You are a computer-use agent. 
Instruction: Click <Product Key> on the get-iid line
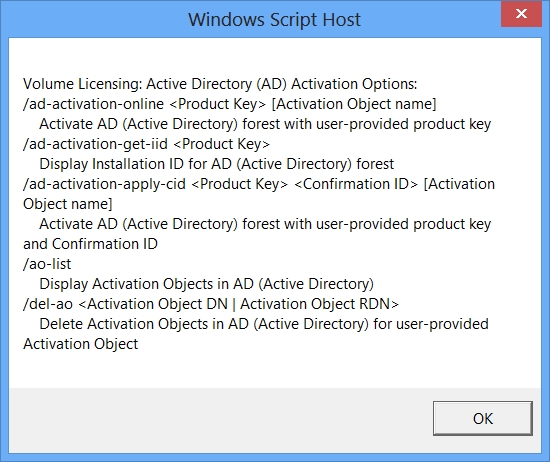coord(222,144)
